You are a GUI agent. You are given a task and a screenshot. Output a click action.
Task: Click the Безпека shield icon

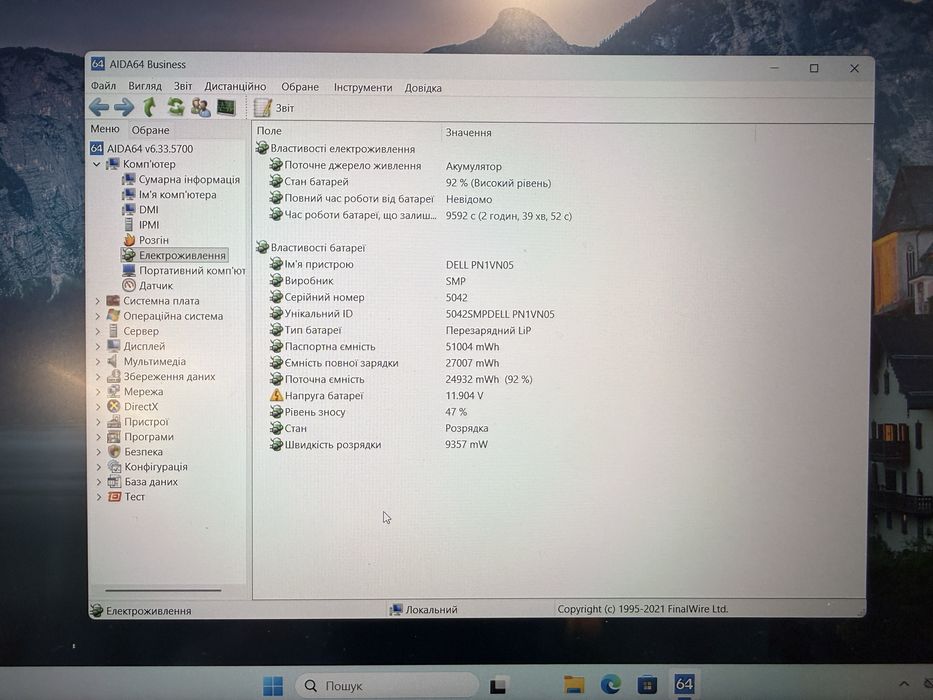pyautogui.click(x=114, y=451)
